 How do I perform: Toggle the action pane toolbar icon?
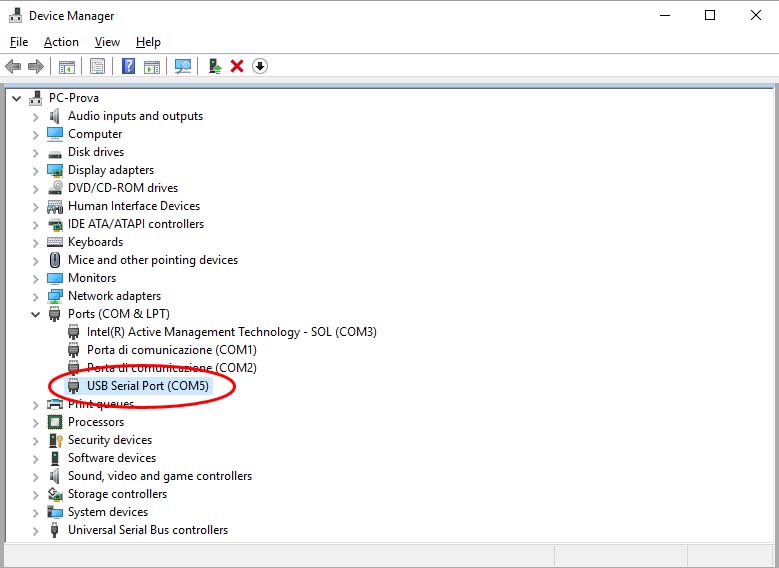point(152,66)
